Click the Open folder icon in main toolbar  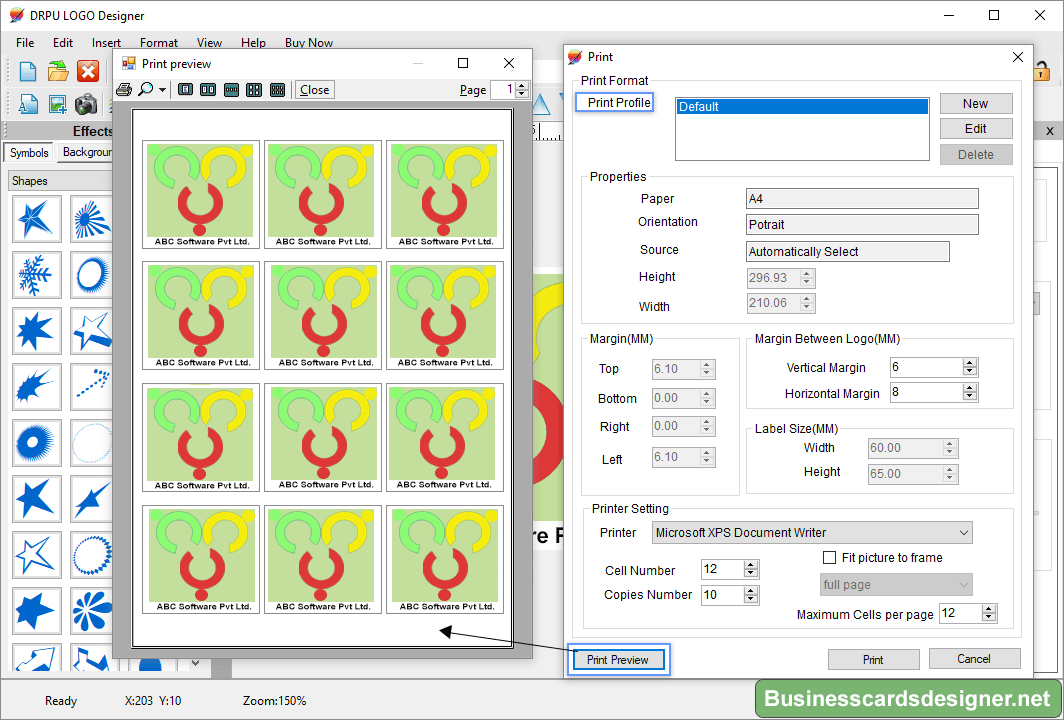[58, 71]
